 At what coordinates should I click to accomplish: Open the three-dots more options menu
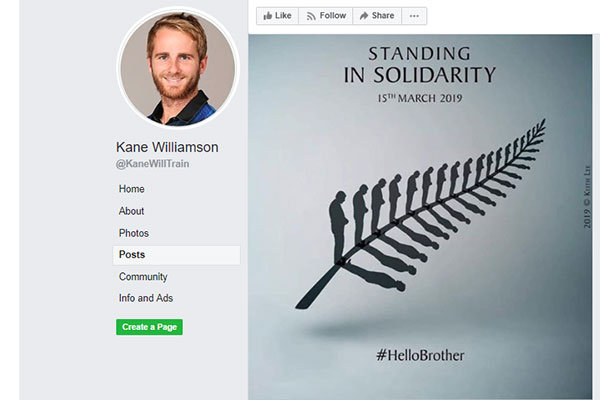point(414,16)
